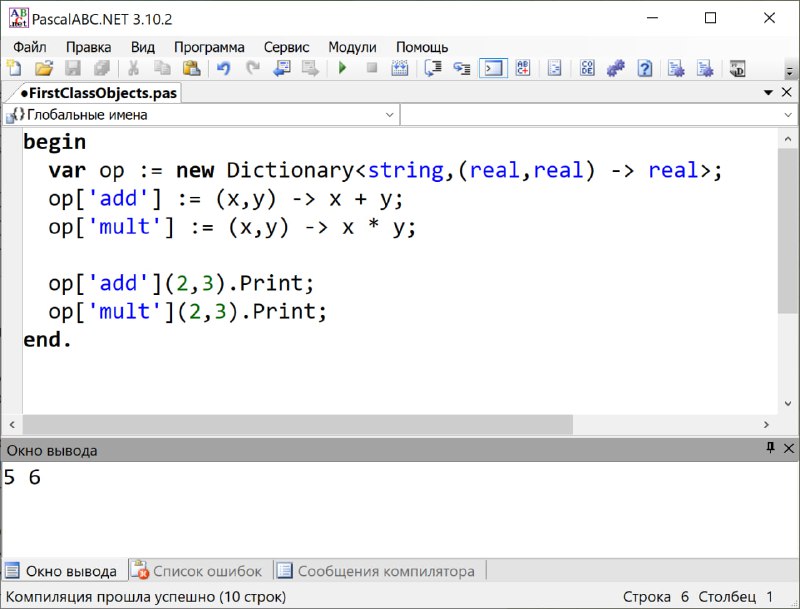Viewport: 800px width, 609px height.
Task: Click the code formatting document icon
Action: point(554,68)
